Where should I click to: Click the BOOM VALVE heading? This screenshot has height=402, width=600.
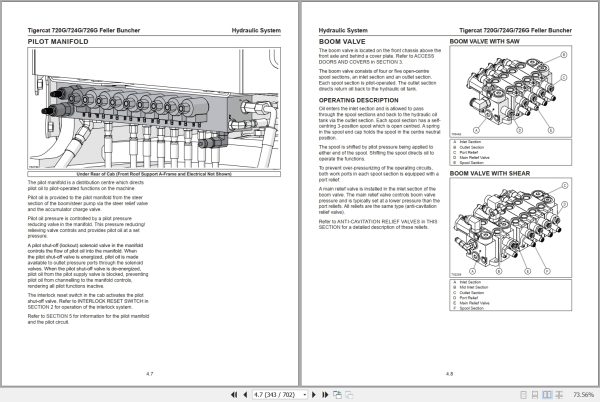point(342,42)
